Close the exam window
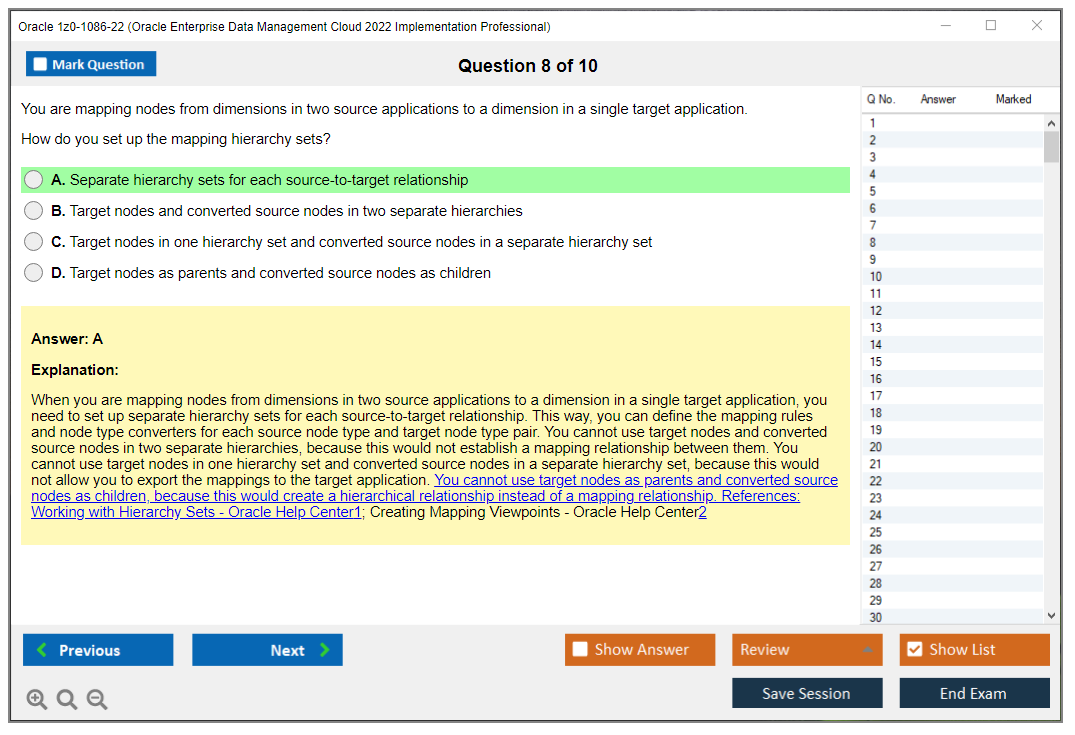Image resolution: width=1075 pixels, height=735 pixels. pyautogui.click(x=1037, y=26)
